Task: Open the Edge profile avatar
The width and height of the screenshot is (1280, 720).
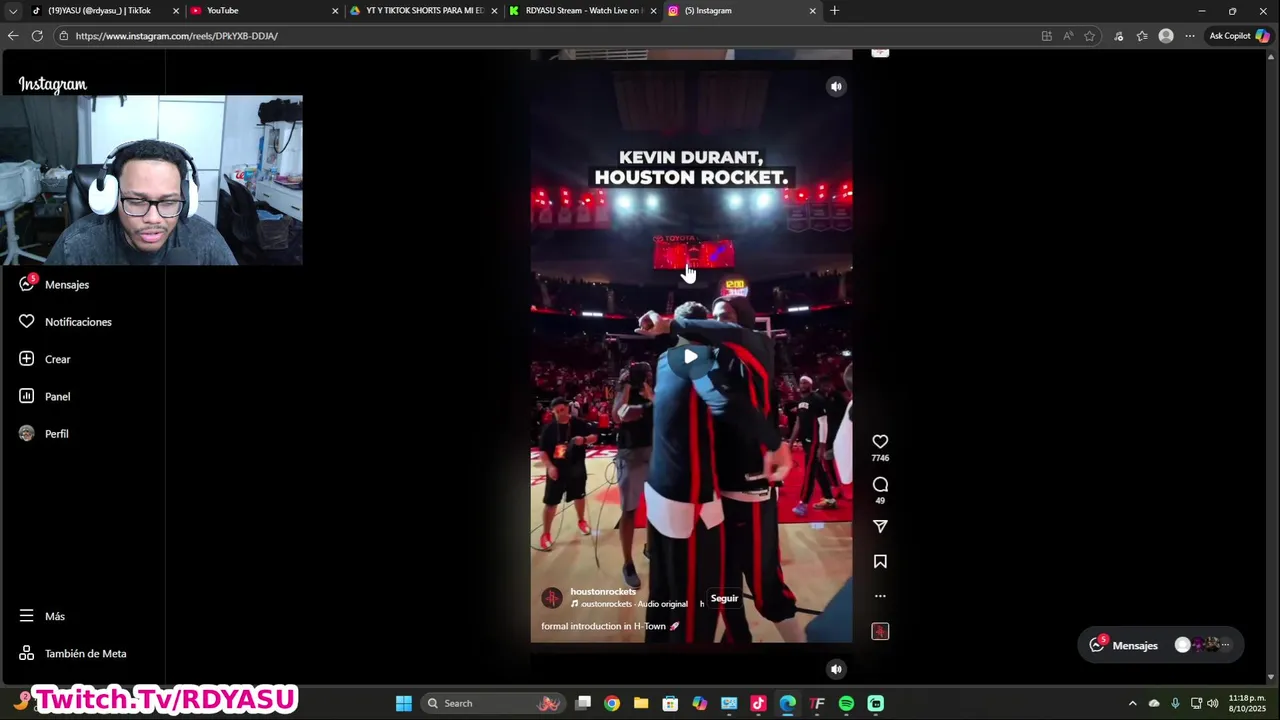Action: pos(1166,36)
